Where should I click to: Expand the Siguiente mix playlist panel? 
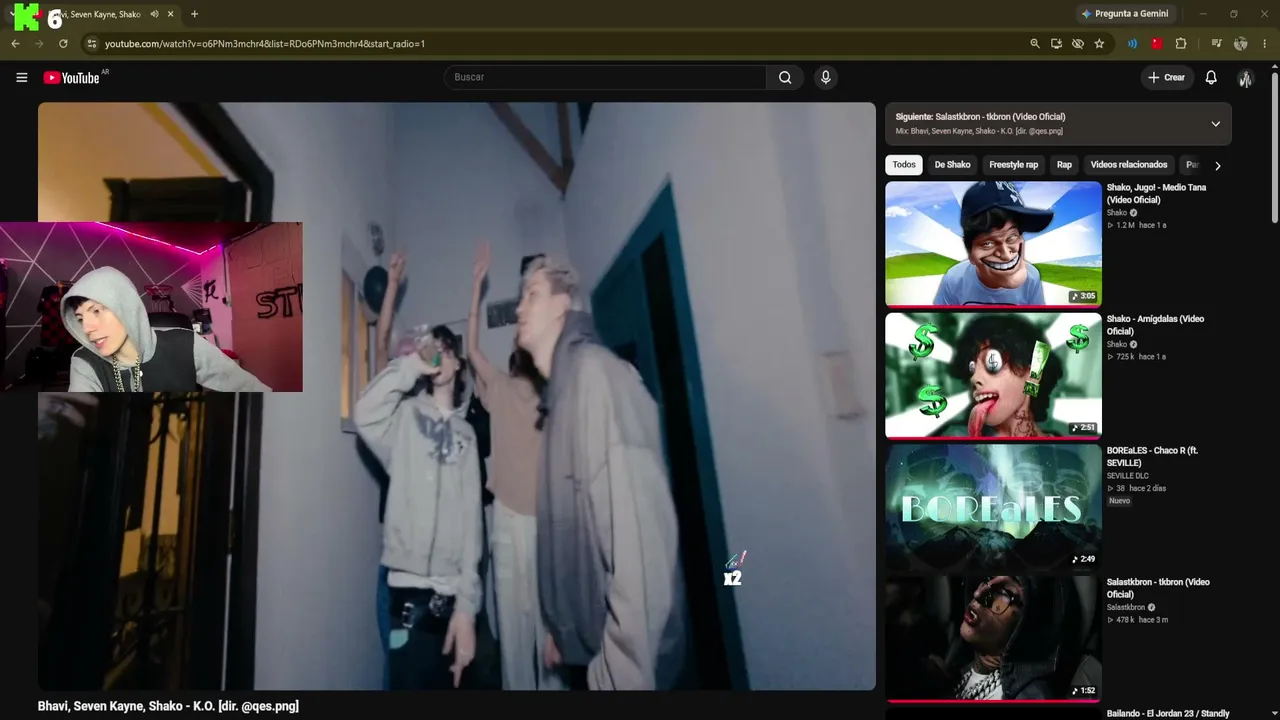(1215, 124)
